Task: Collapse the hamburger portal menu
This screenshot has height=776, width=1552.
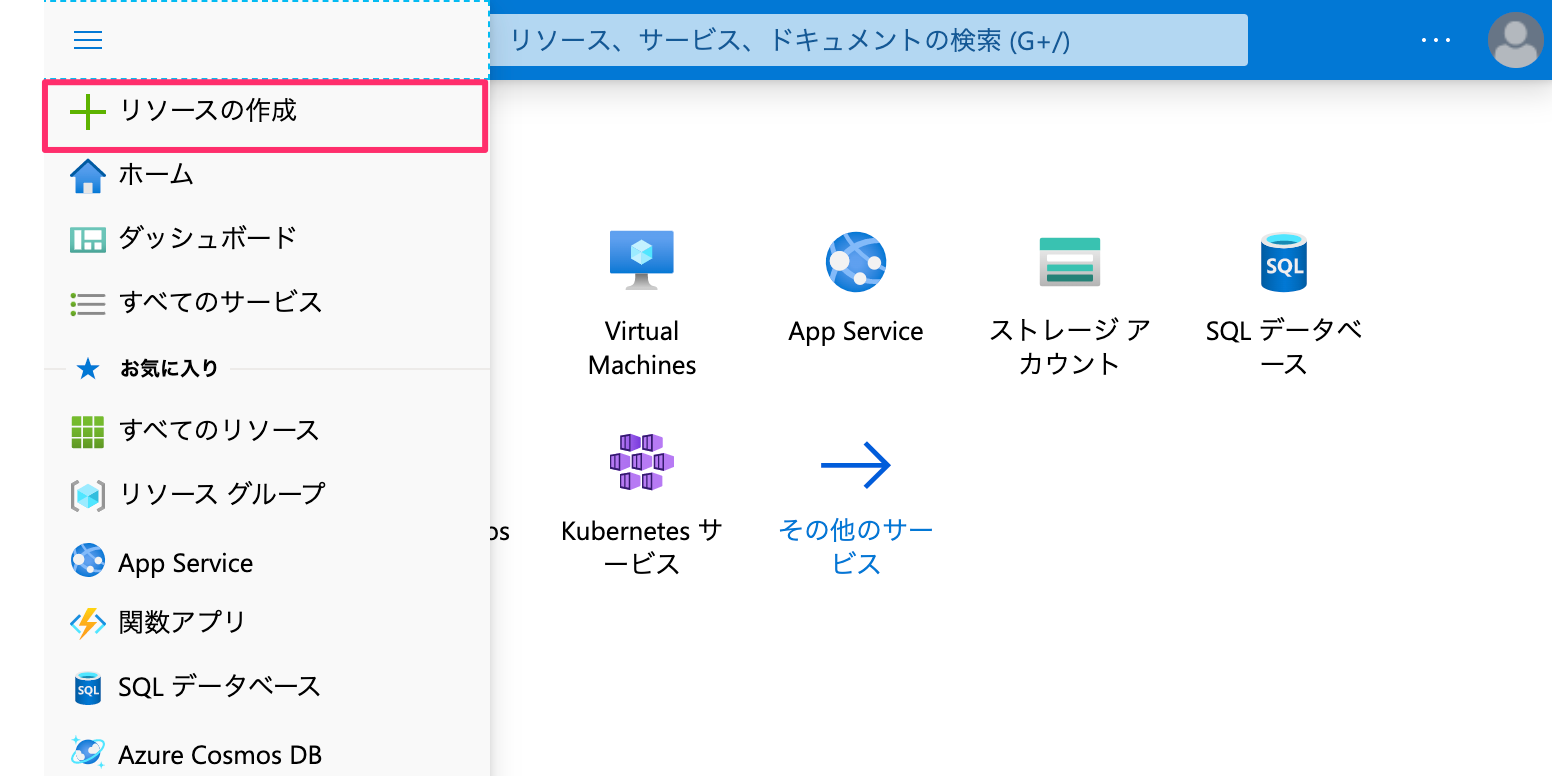Action: tap(88, 40)
